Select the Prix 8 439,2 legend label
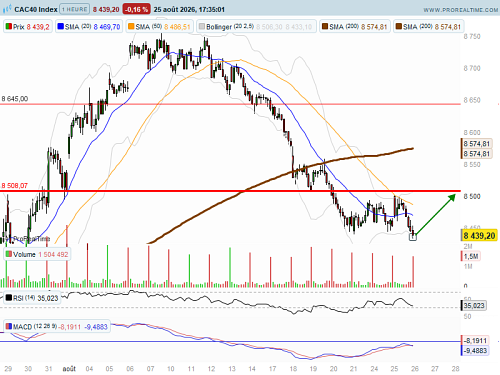 (x=28, y=27)
